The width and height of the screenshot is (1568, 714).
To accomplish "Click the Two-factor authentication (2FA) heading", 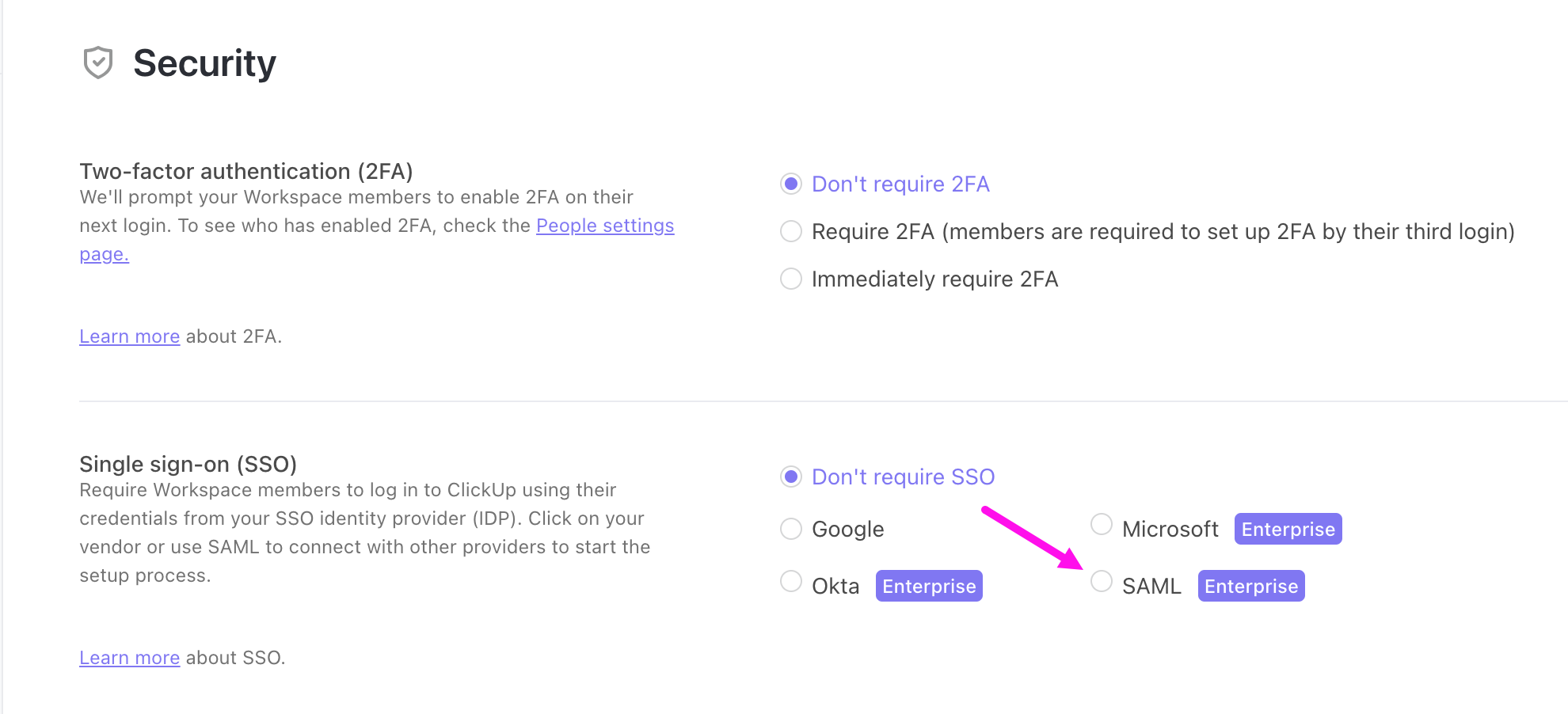I will (x=246, y=172).
